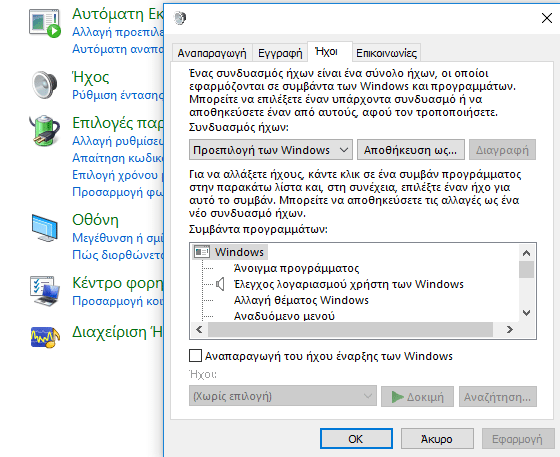Open the Αλλαγή ρυθμίσεων power link
Image resolution: width=560 pixels, height=457 pixels.
tap(118, 141)
